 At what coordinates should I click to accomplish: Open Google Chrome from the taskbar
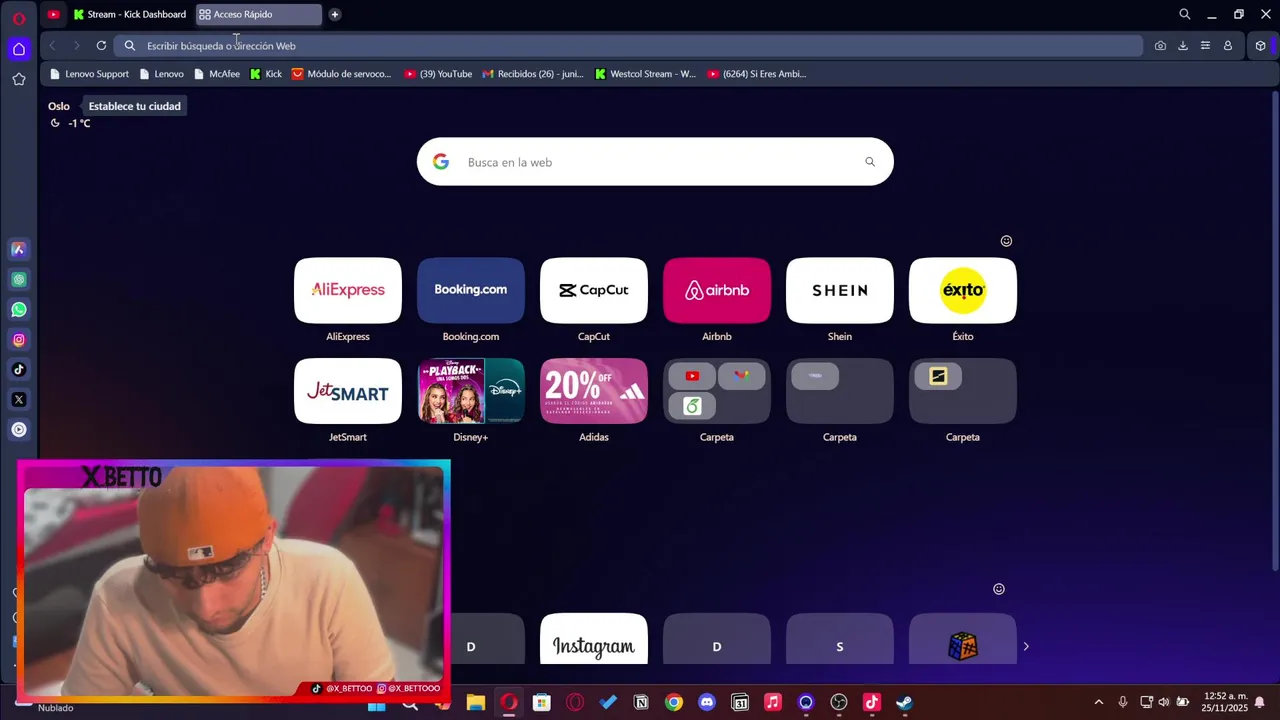pos(674,703)
